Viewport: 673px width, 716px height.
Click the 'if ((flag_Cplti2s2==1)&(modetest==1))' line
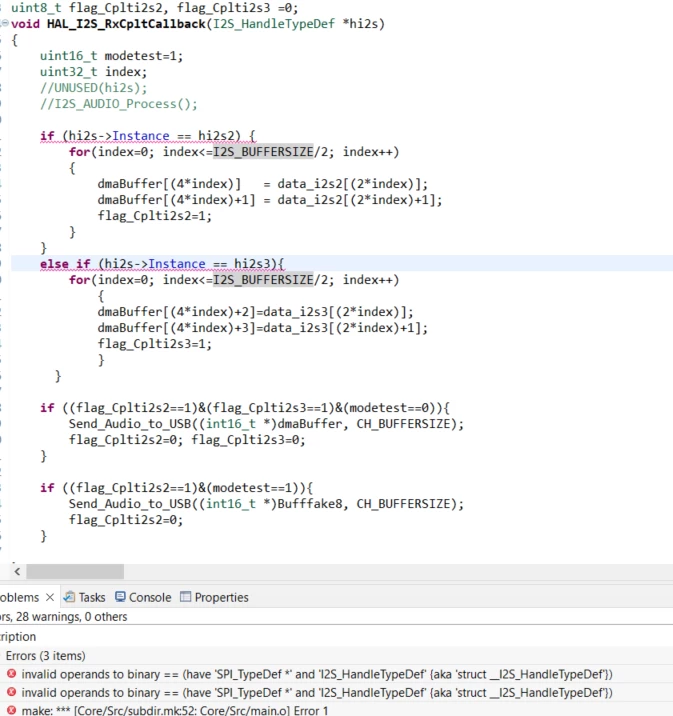pyautogui.click(x=176, y=488)
